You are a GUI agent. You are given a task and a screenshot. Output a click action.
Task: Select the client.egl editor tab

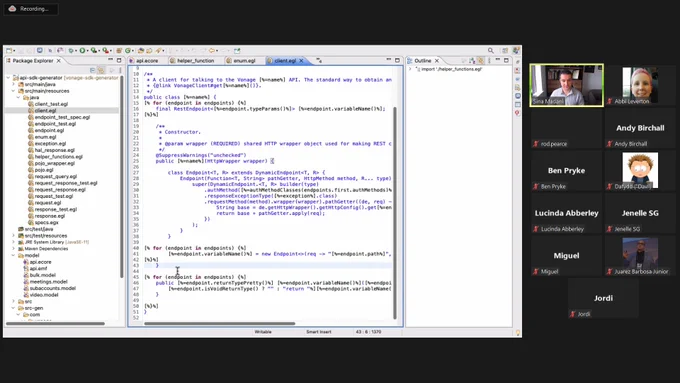(285, 61)
